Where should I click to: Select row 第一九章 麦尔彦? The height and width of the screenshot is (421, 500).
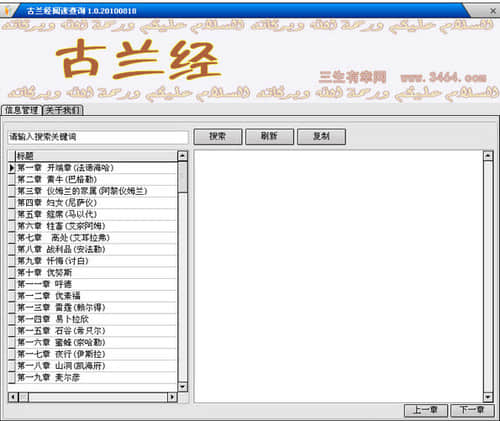(96, 378)
